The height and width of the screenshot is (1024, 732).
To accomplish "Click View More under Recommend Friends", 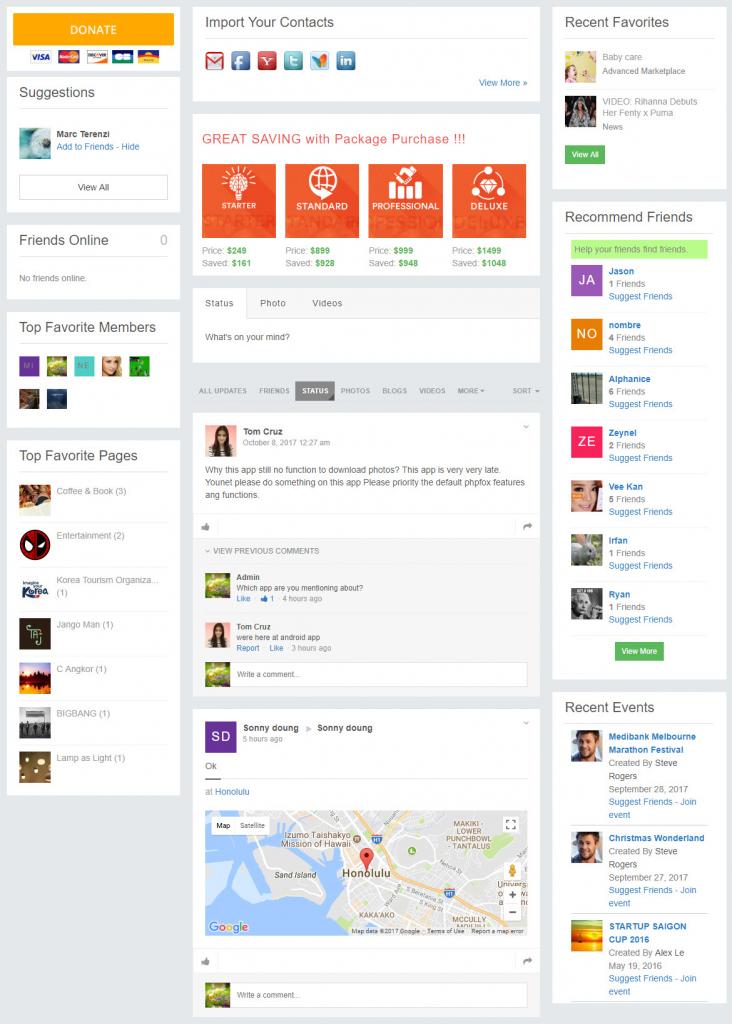I will (639, 651).
